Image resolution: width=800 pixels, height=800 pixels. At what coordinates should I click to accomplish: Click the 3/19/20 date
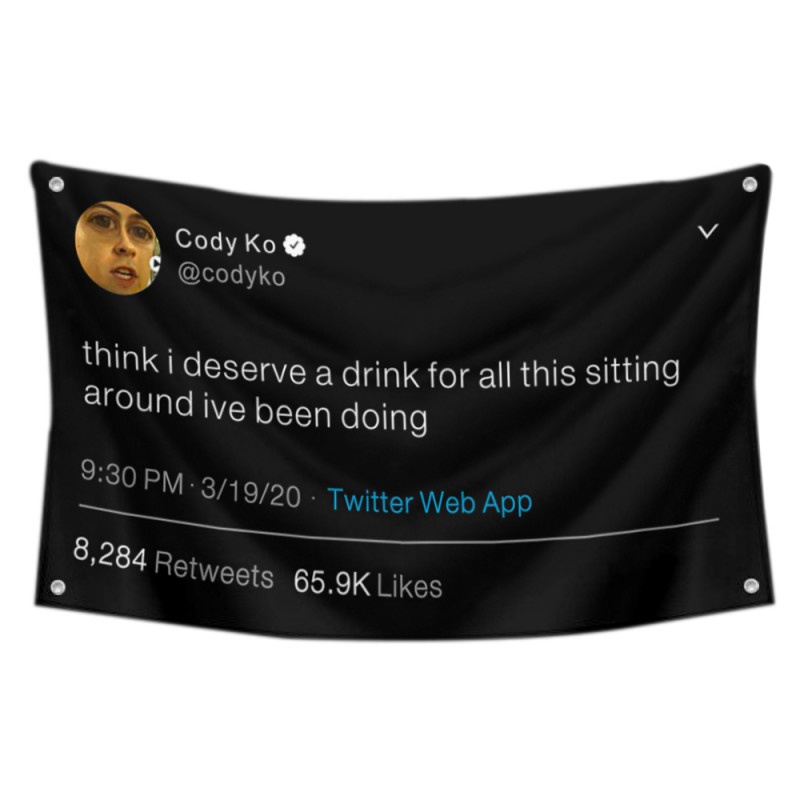tap(251, 493)
